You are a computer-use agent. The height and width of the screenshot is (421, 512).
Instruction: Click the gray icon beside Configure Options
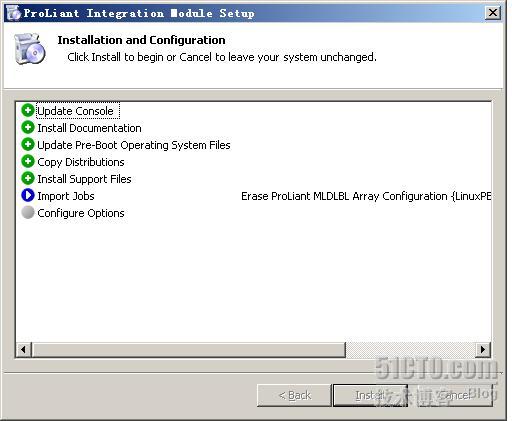point(28,212)
